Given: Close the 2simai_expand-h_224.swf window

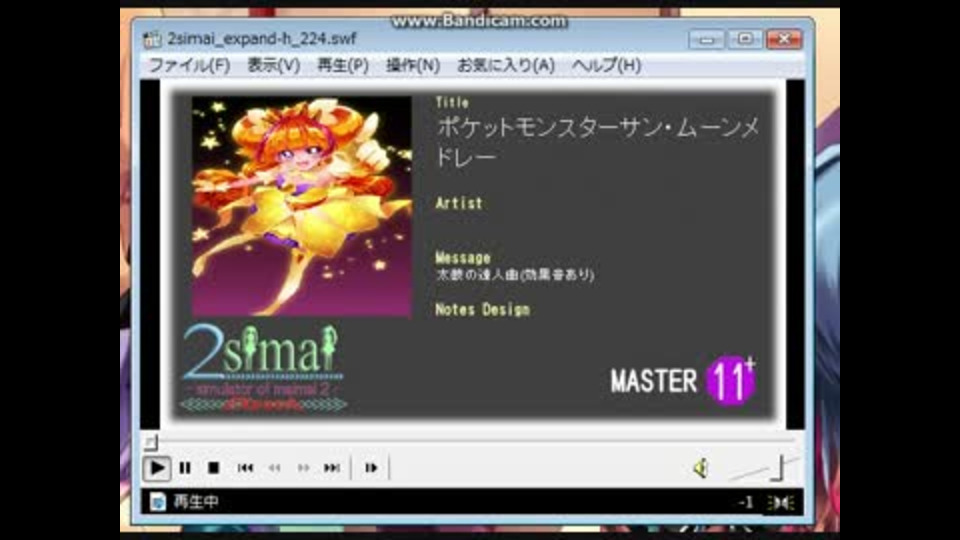Looking at the screenshot, I should [x=784, y=40].
